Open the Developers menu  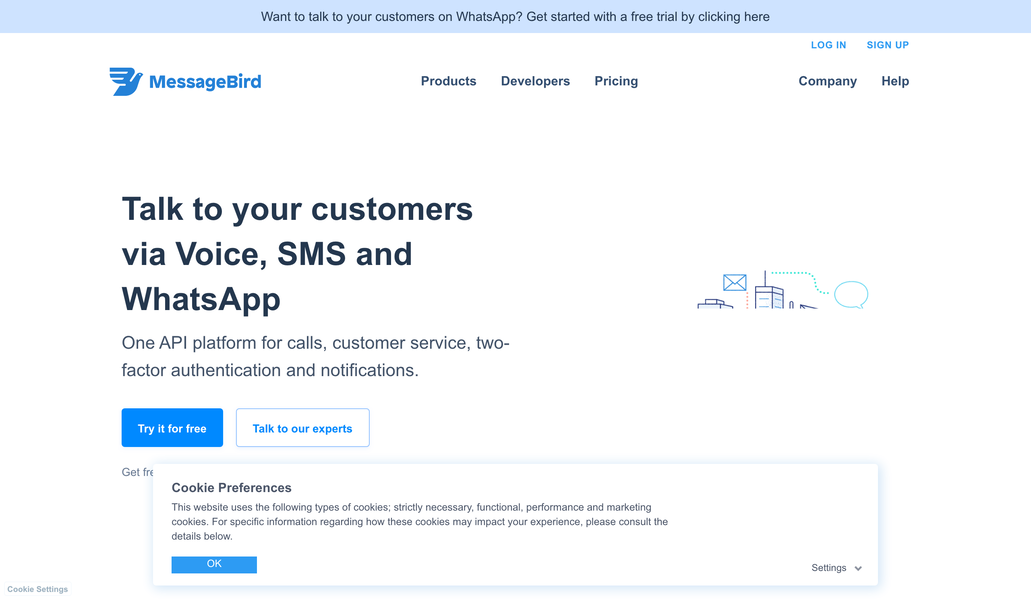click(x=535, y=81)
